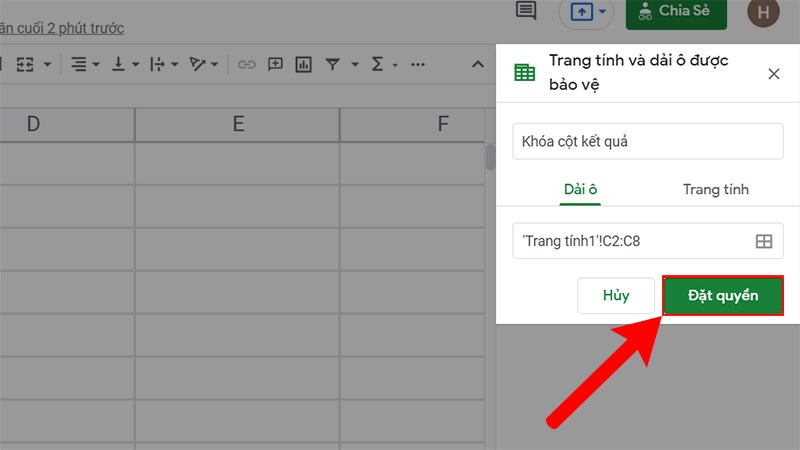Image resolution: width=800 pixels, height=450 pixels.
Task: Open text rotation dropdown arrow
Action: tap(215, 65)
